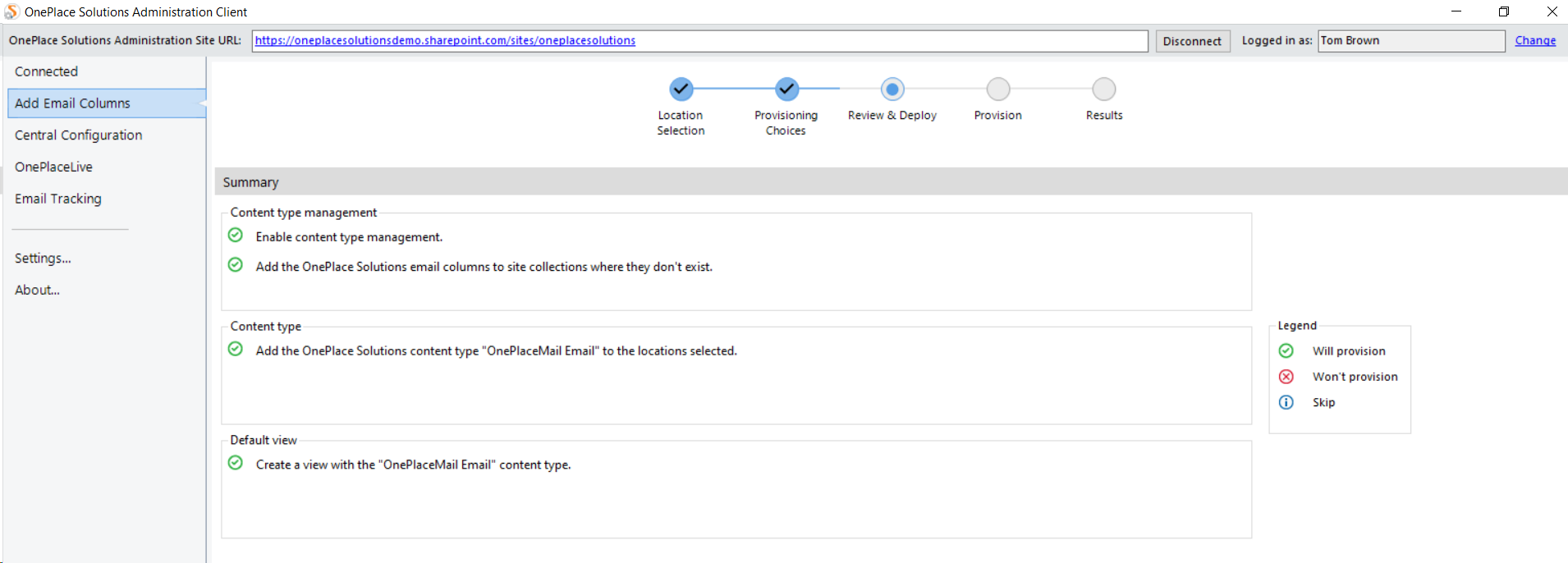Click 'Create a view with the OnePlaceMail Email' text
Viewport: 1568px width, 563px height.
click(413, 465)
